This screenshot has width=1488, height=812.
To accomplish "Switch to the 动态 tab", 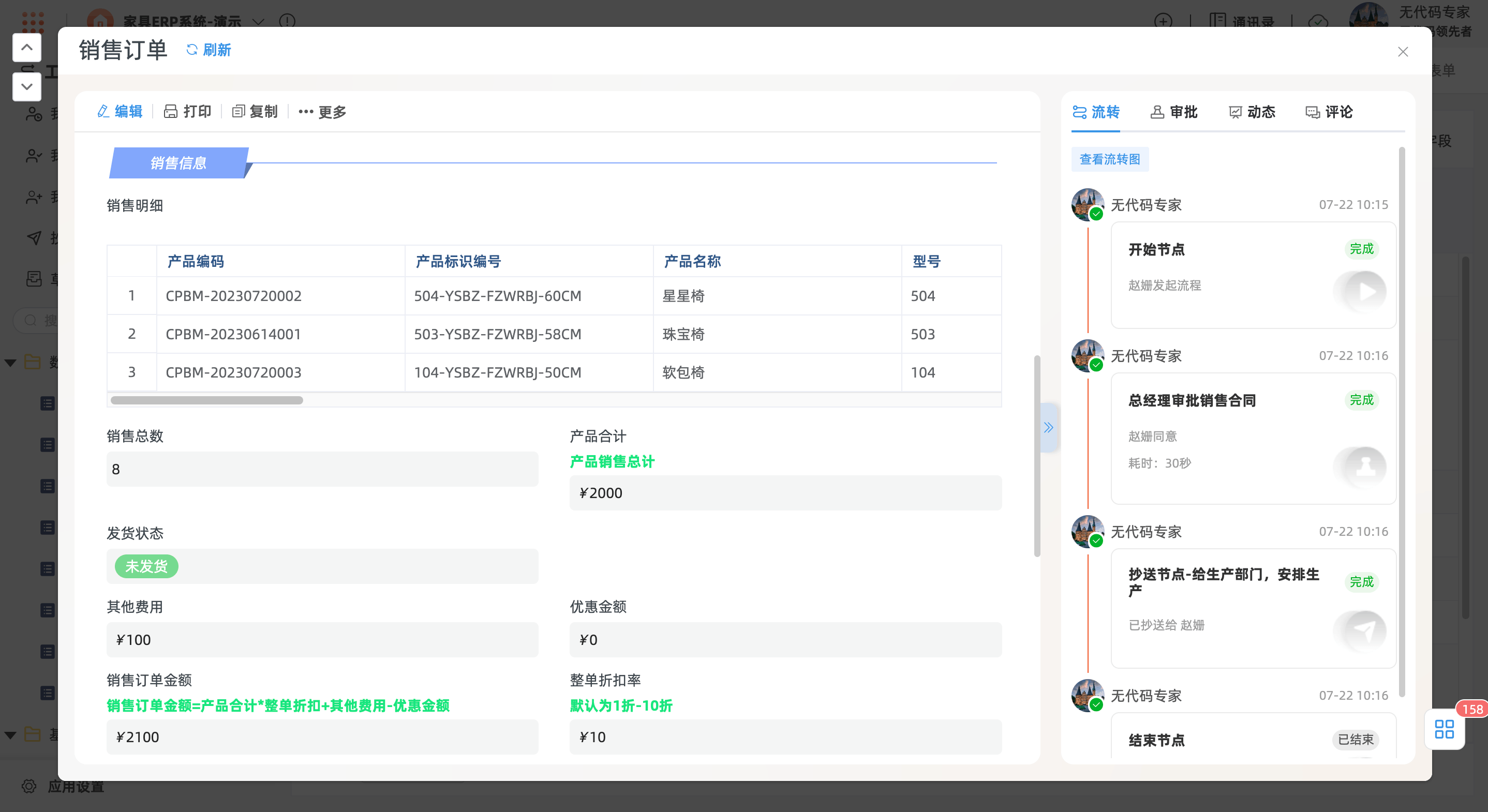I will 1252,112.
